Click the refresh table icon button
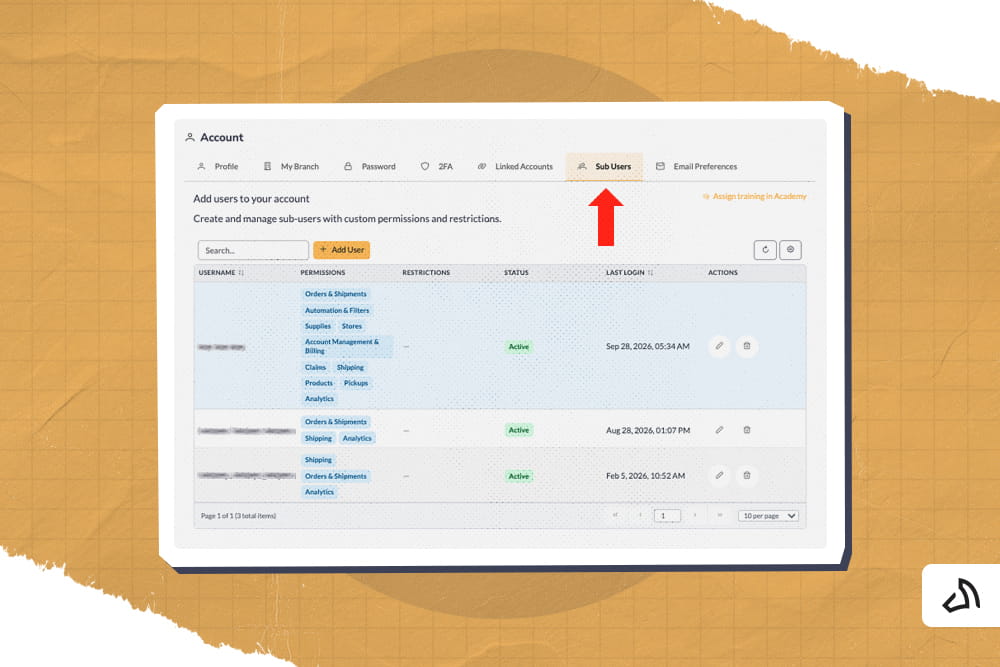The image size is (1000, 667). tap(765, 250)
